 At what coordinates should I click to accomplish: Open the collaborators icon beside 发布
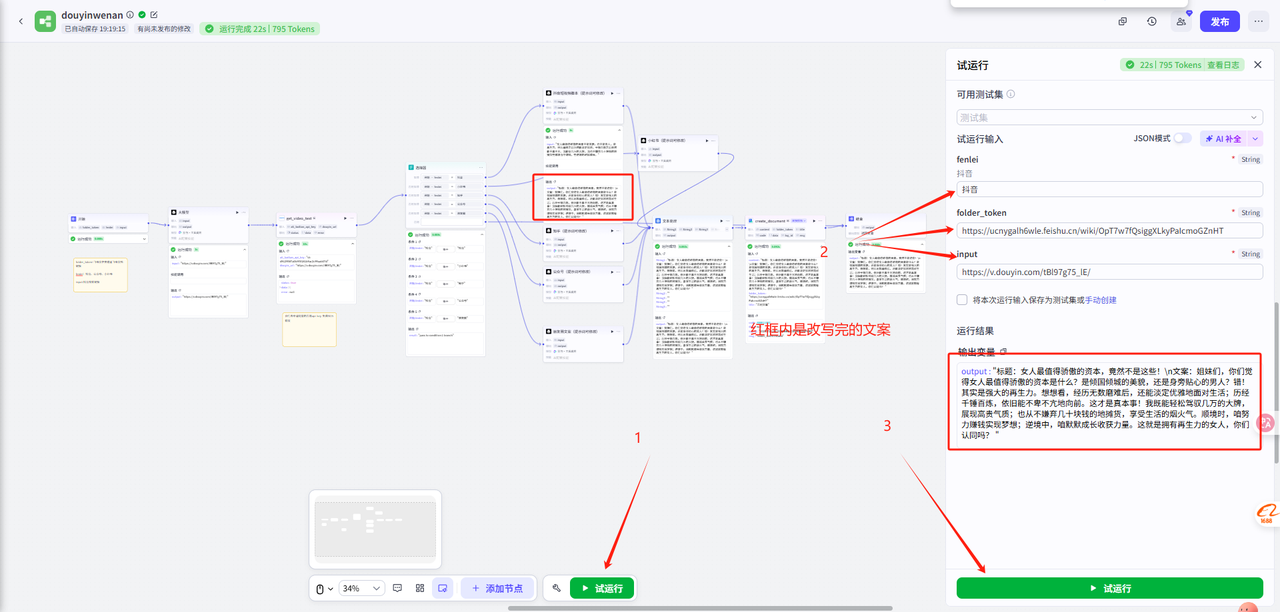[x=1182, y=21]
